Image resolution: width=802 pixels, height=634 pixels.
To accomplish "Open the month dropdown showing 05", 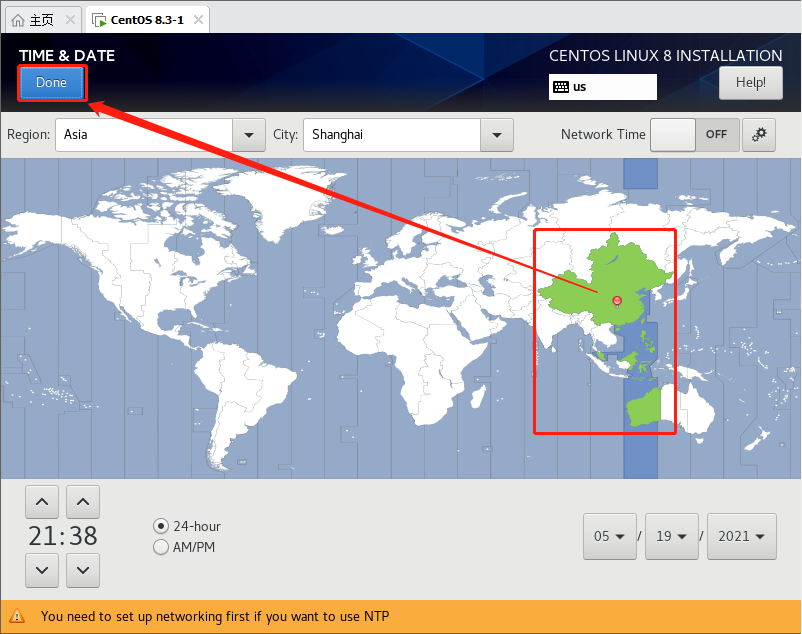I will (610, 536).
